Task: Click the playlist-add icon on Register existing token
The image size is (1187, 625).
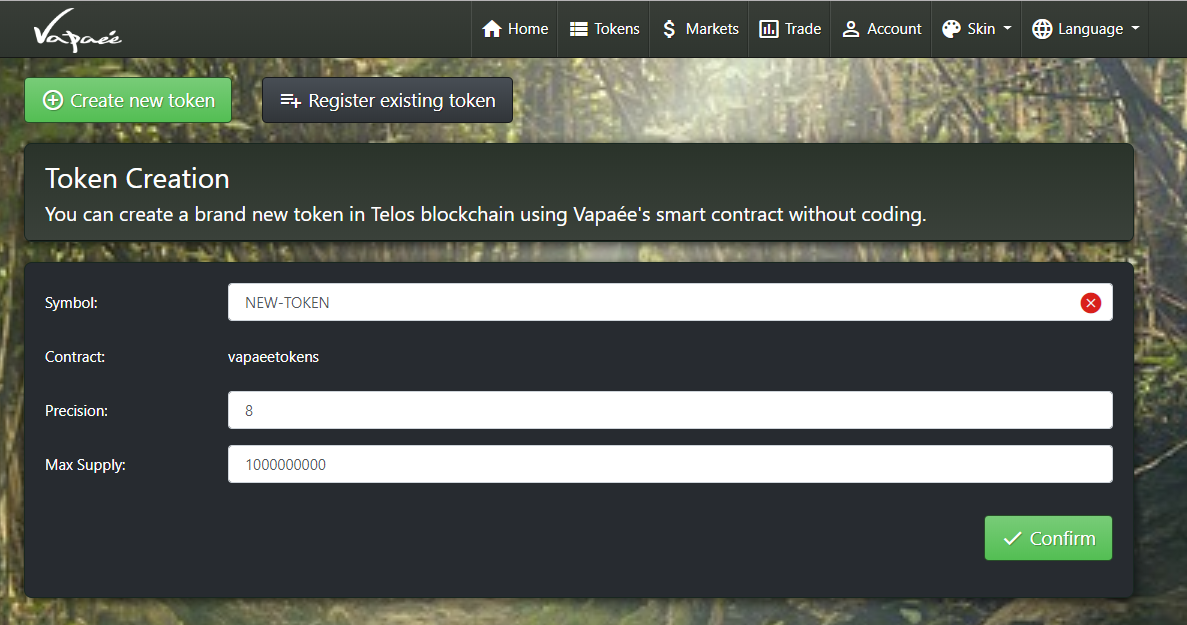Action: [x=291, y=101]
